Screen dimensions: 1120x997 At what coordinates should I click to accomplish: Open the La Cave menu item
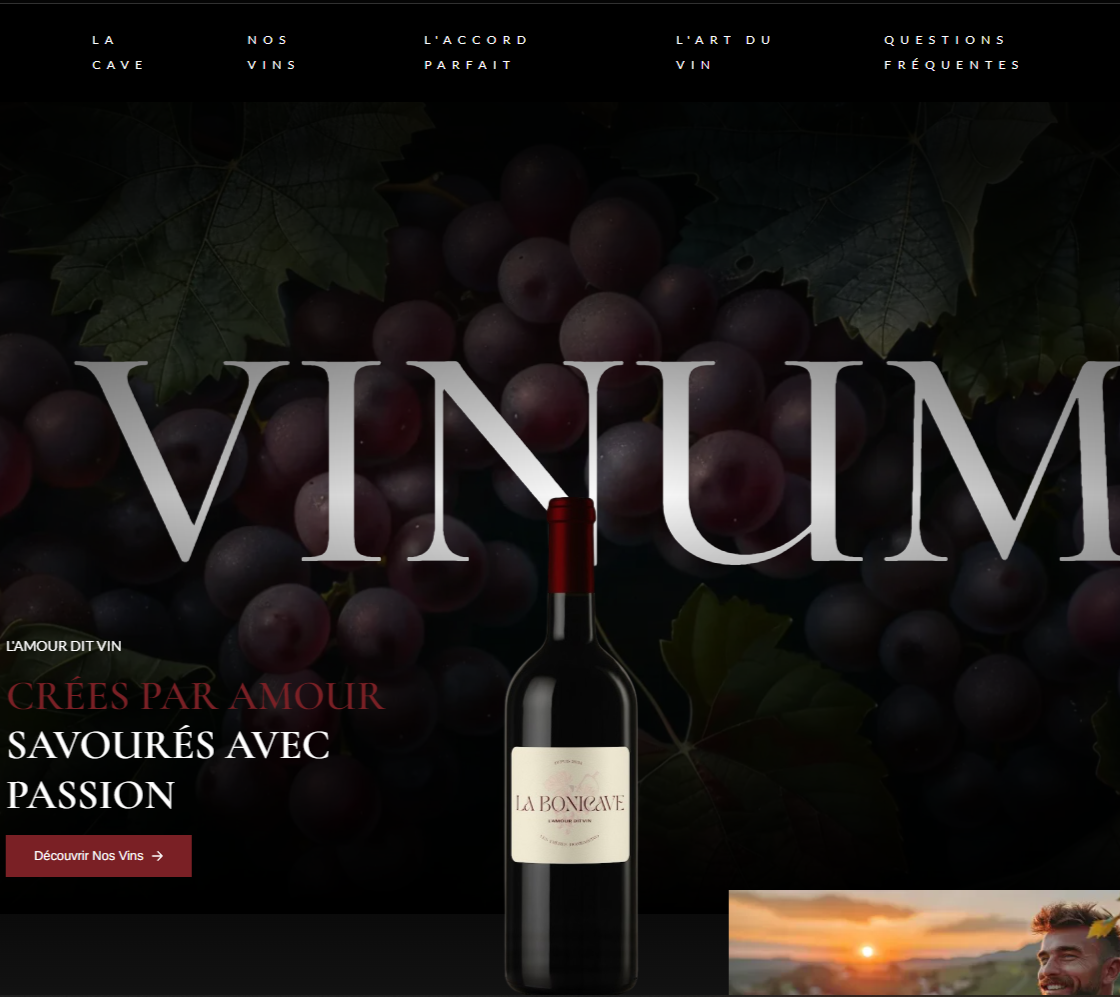tap(119, 52)
